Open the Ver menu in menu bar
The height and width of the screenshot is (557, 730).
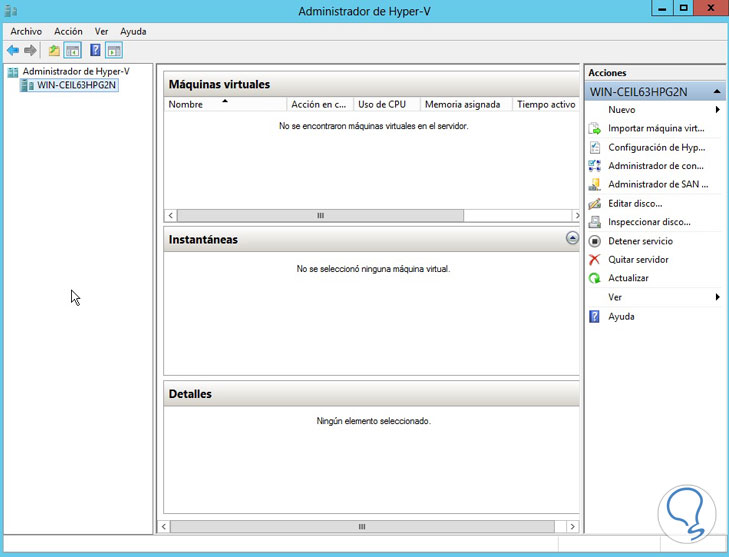[101, 32]
